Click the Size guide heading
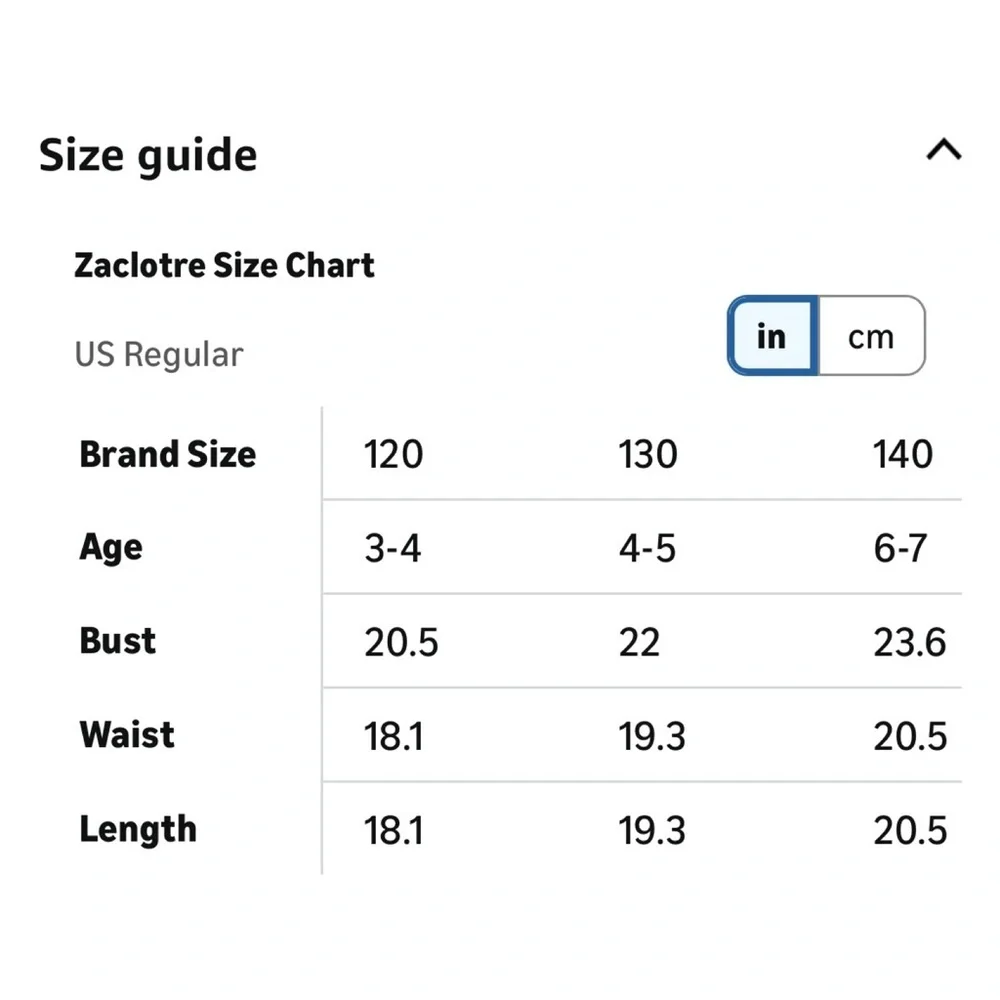The width and height of the screenshot is (1000, 1000). coord(148,156)
